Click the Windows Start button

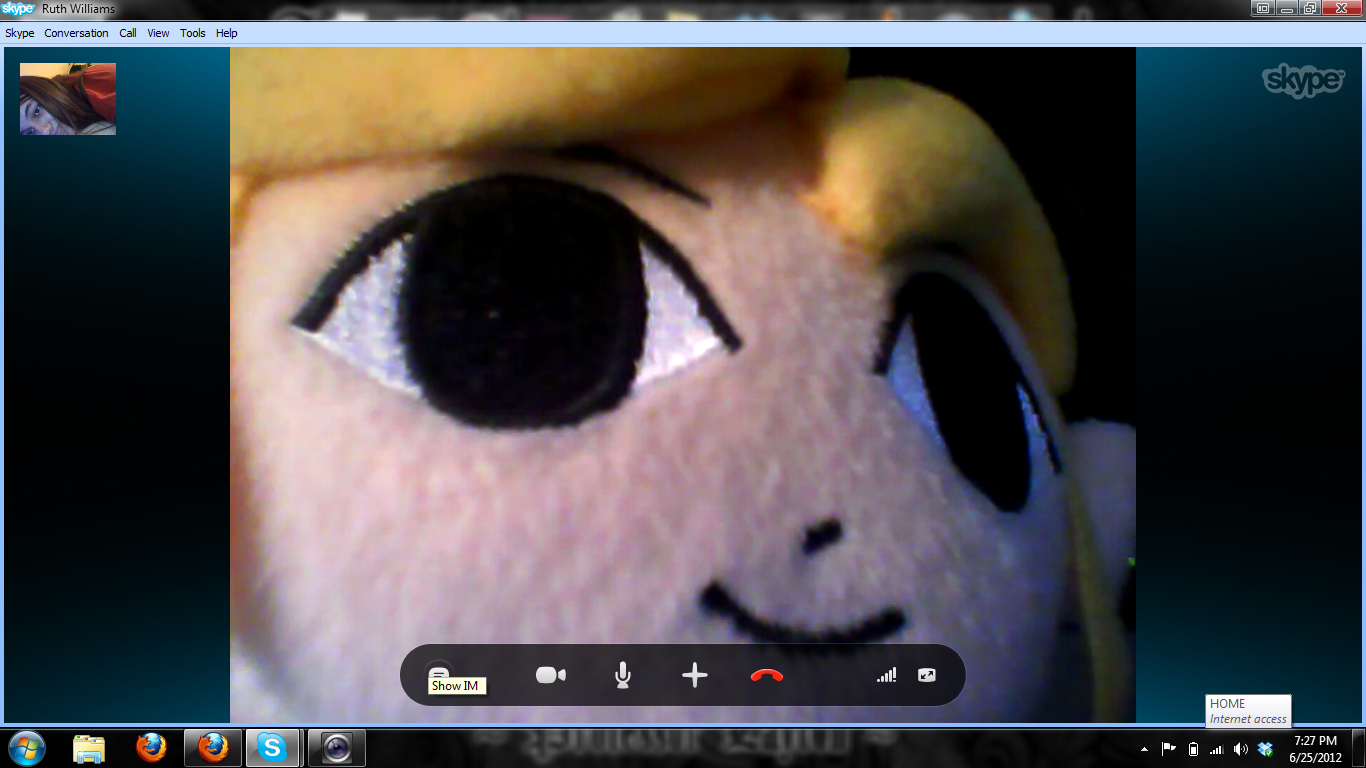tap(26, 747)
